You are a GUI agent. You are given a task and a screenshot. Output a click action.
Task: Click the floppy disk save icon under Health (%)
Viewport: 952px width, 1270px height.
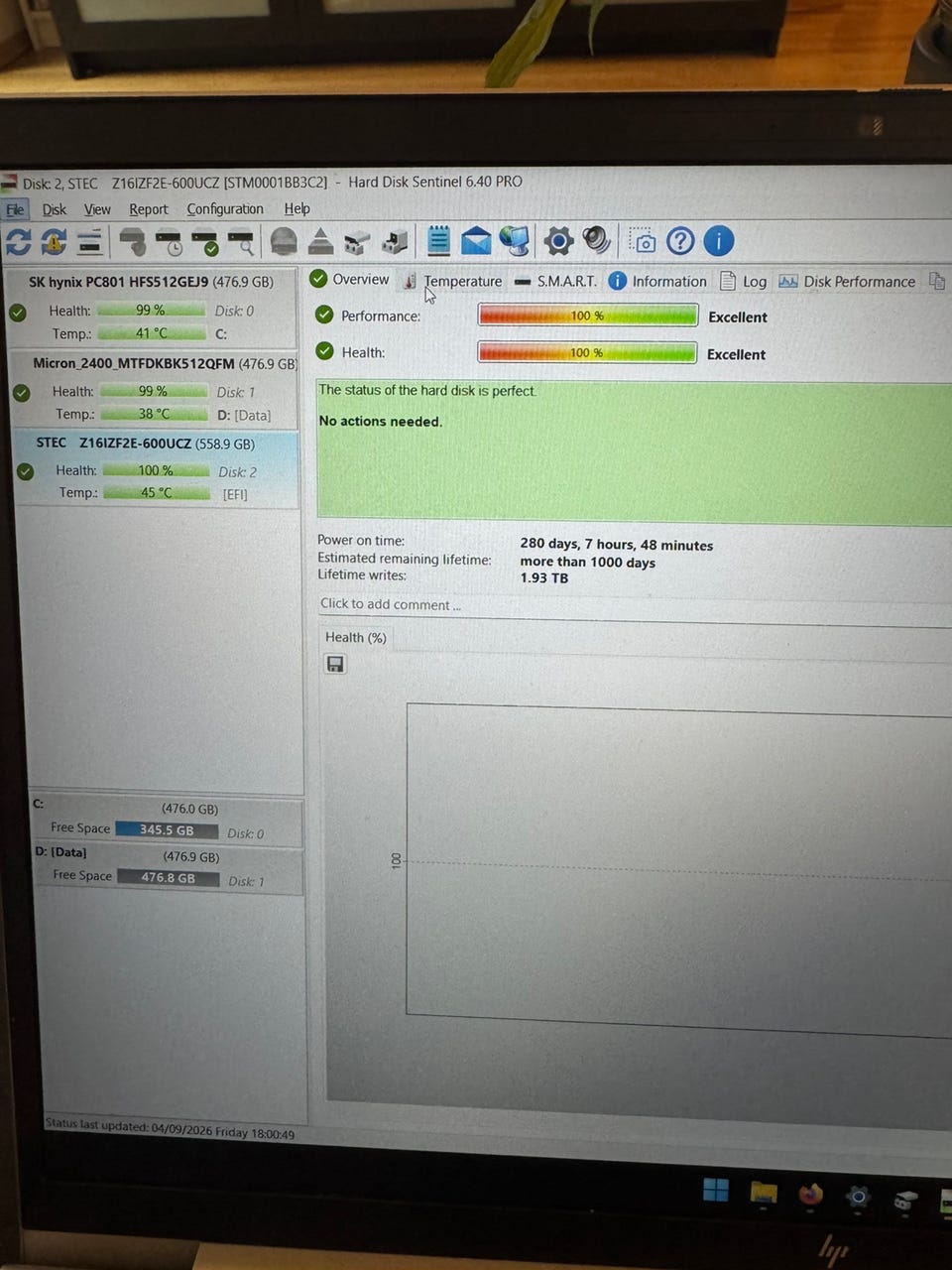[335, 664]
